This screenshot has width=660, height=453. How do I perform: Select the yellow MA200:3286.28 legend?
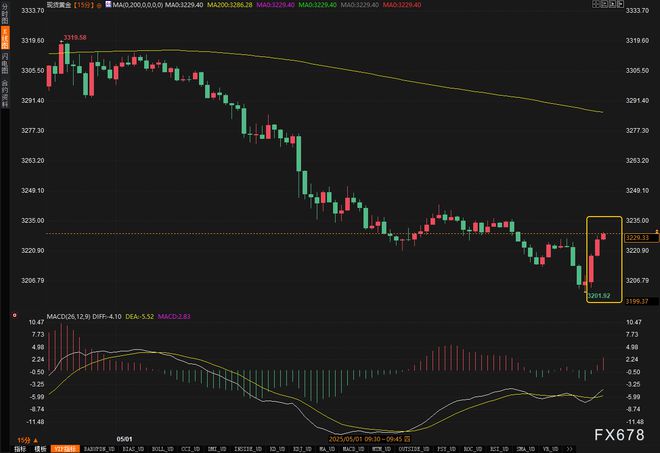[230, 5]
